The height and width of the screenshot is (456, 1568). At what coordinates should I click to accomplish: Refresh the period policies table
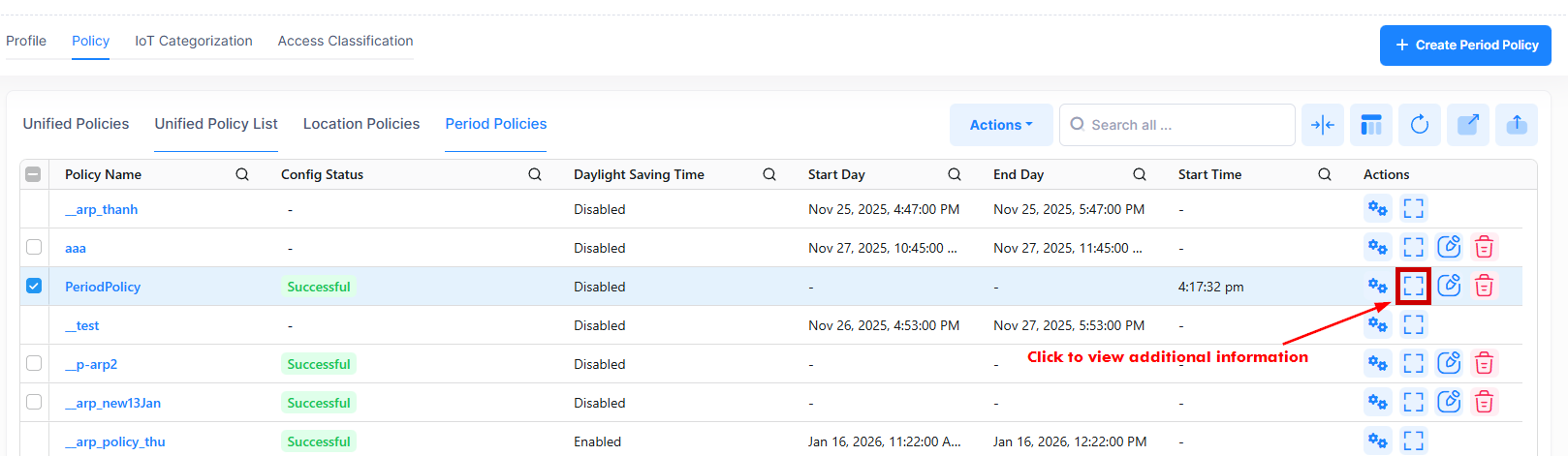point(1419,125)
